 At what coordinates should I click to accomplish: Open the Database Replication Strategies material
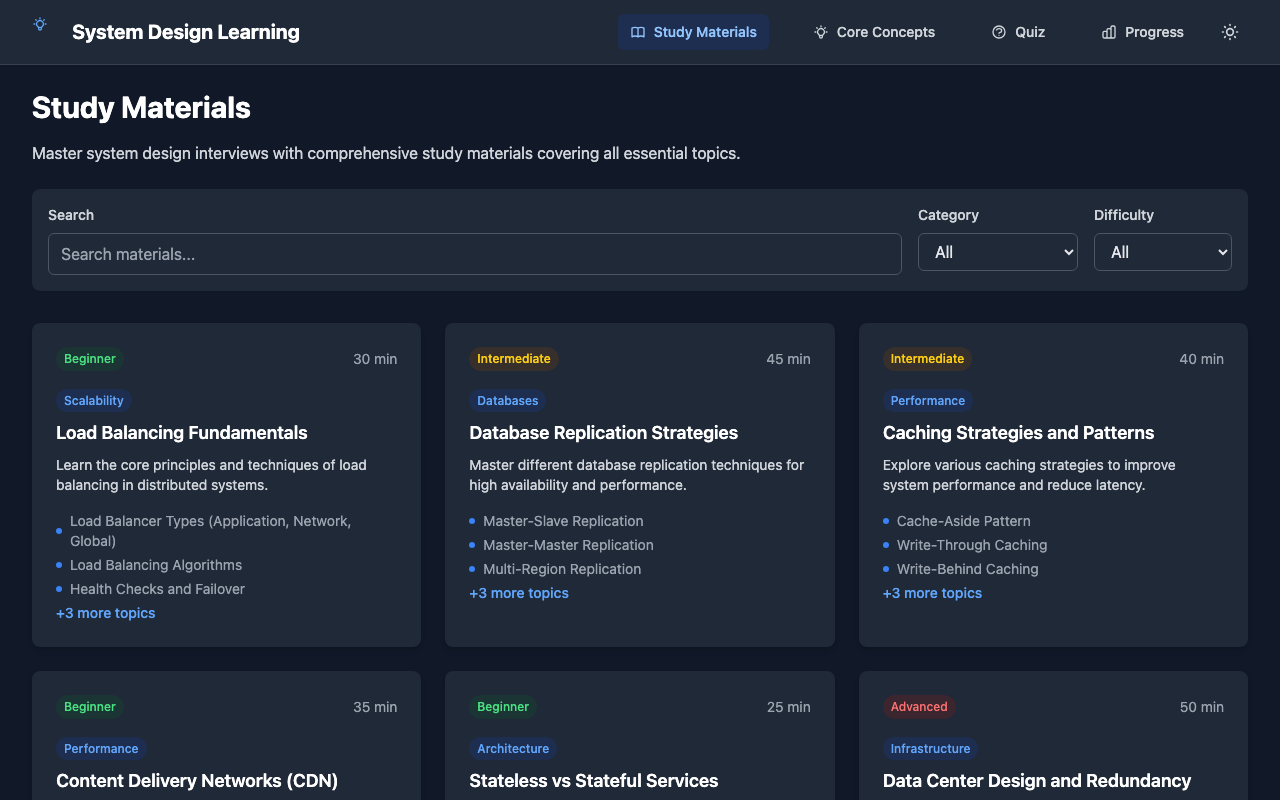click(x=603, y=432)
